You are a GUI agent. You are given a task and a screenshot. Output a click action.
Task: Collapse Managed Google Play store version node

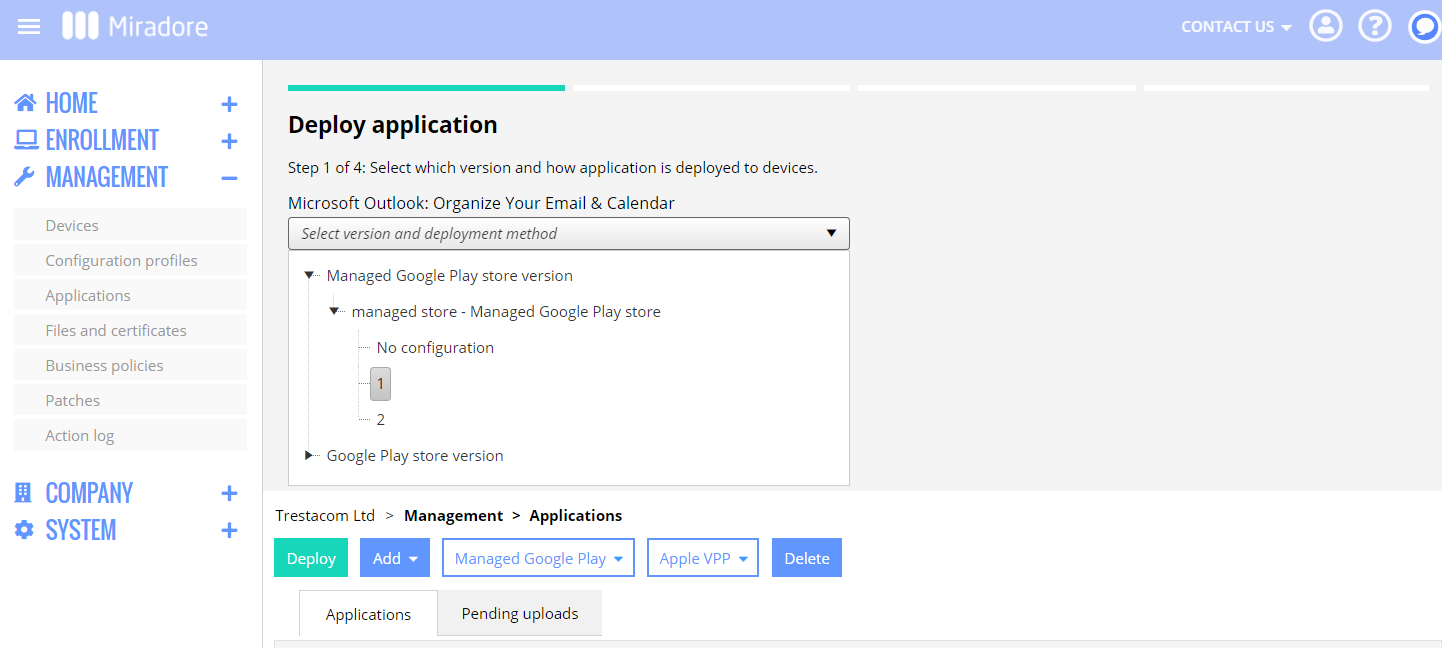[x=310, y=275]
